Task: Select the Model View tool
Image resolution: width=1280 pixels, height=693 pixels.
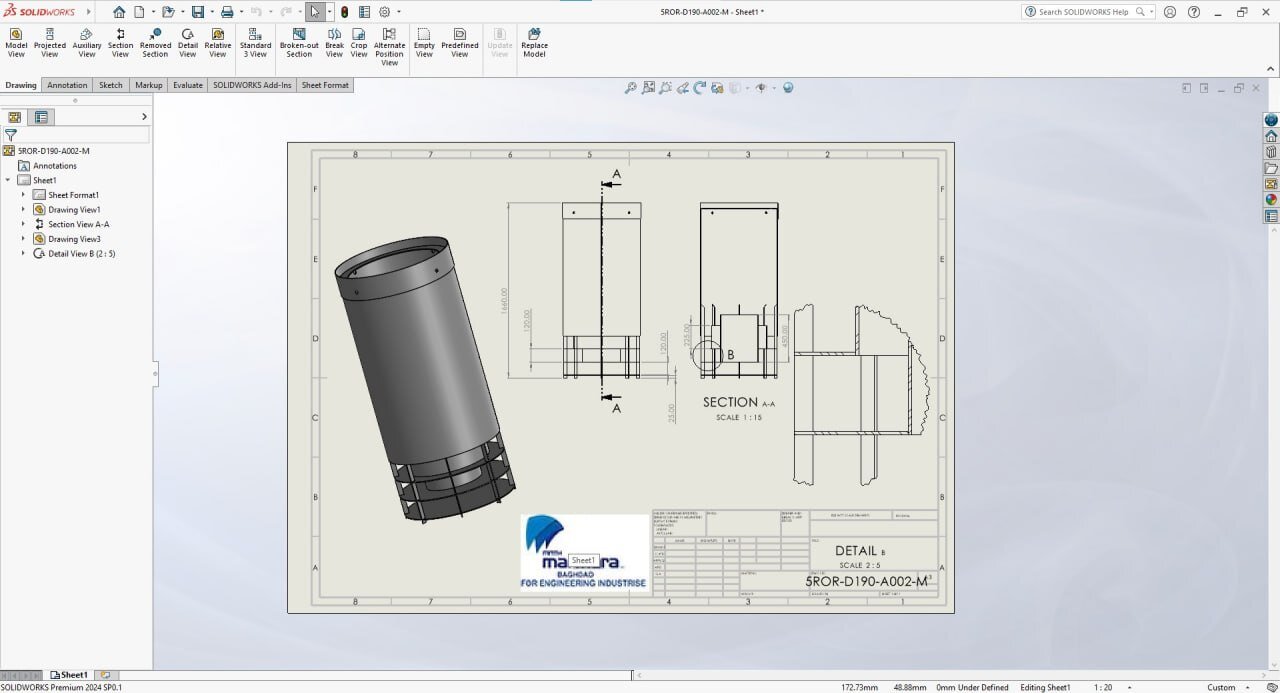Action: (x=16, y=43)
